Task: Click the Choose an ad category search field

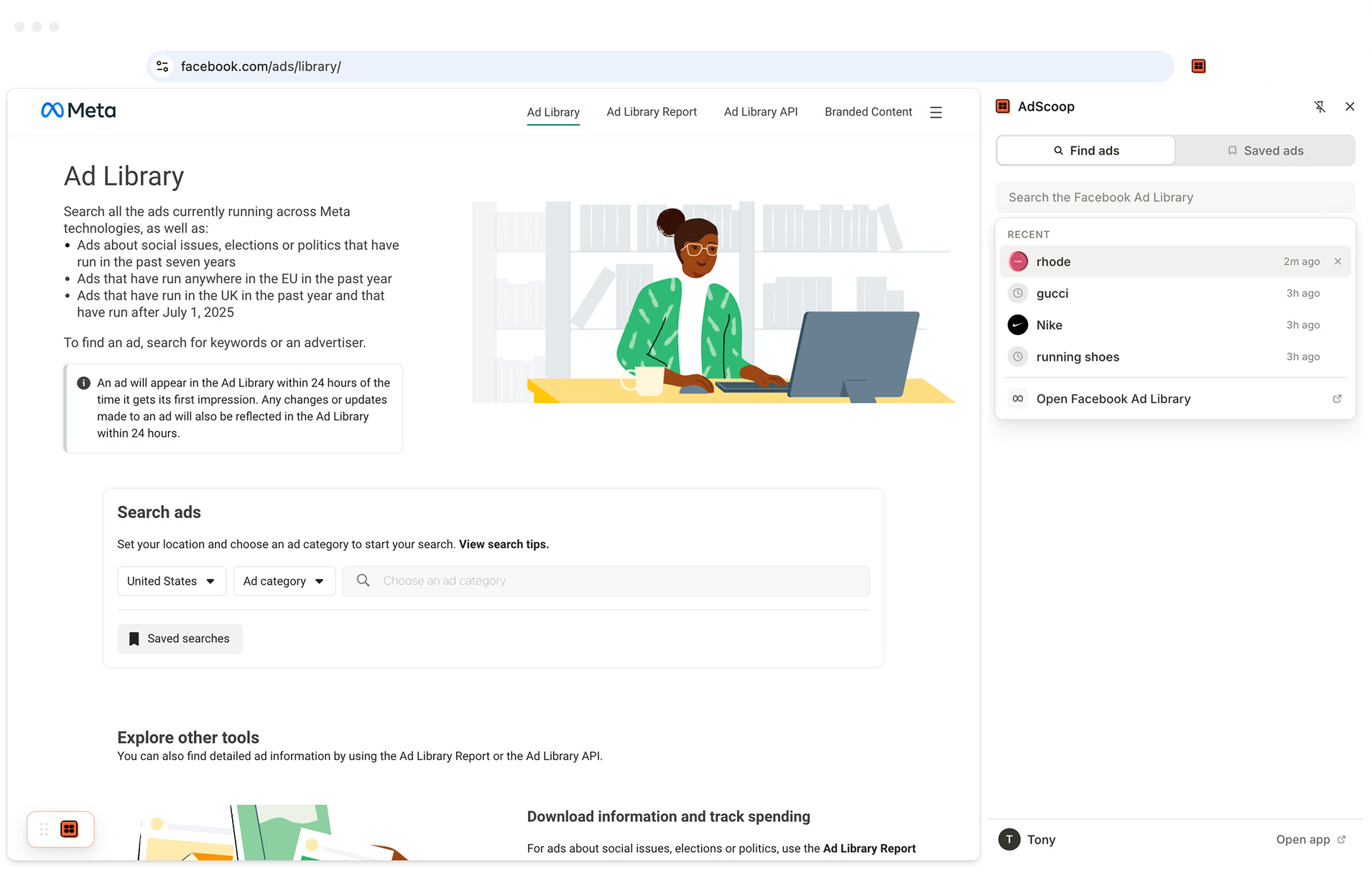Action: (x=606, y=581)
